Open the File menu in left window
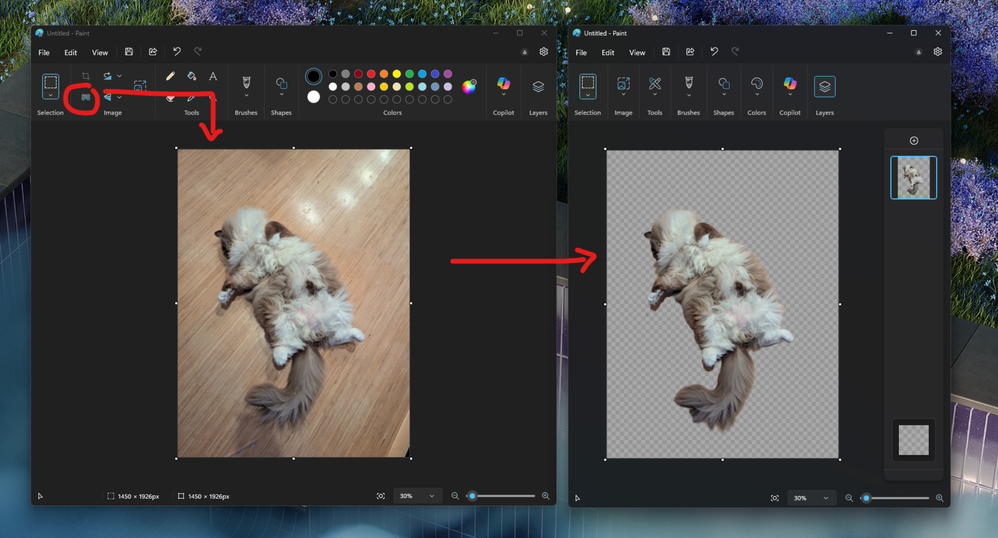Screen dimensions: 998x538 [x=44, y=53]
